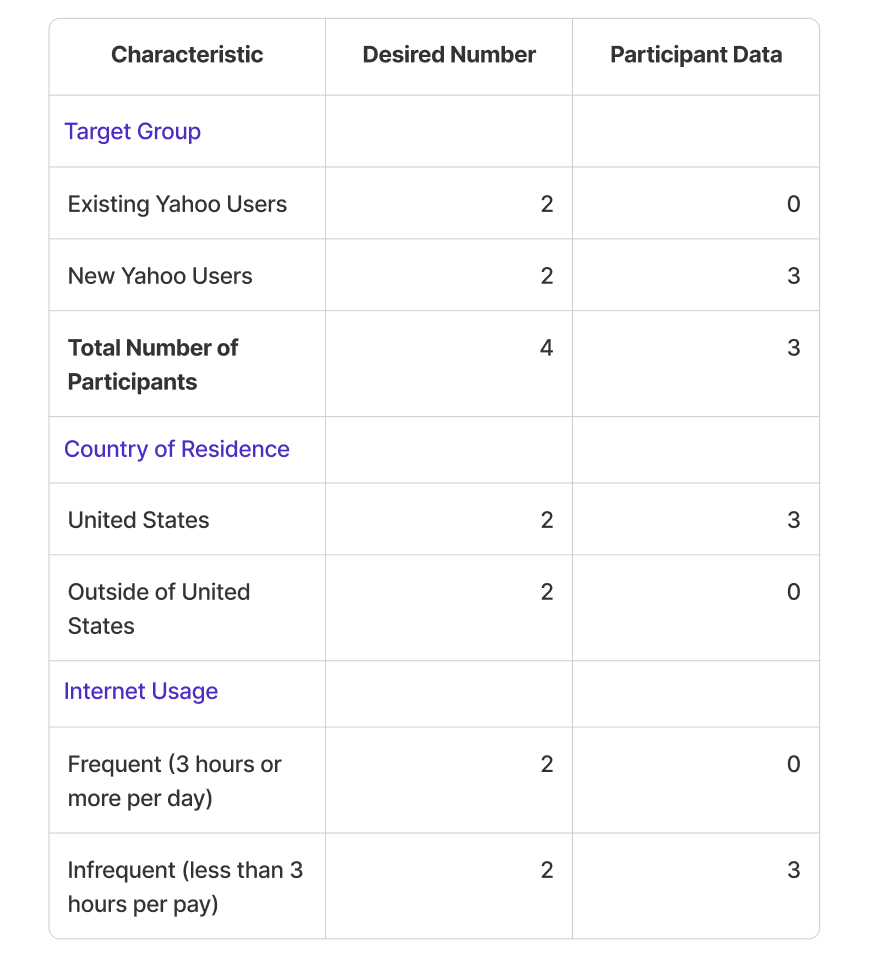
Task: Click desired number 2 for Existing Yahoo Users
Action: point(547,204)
